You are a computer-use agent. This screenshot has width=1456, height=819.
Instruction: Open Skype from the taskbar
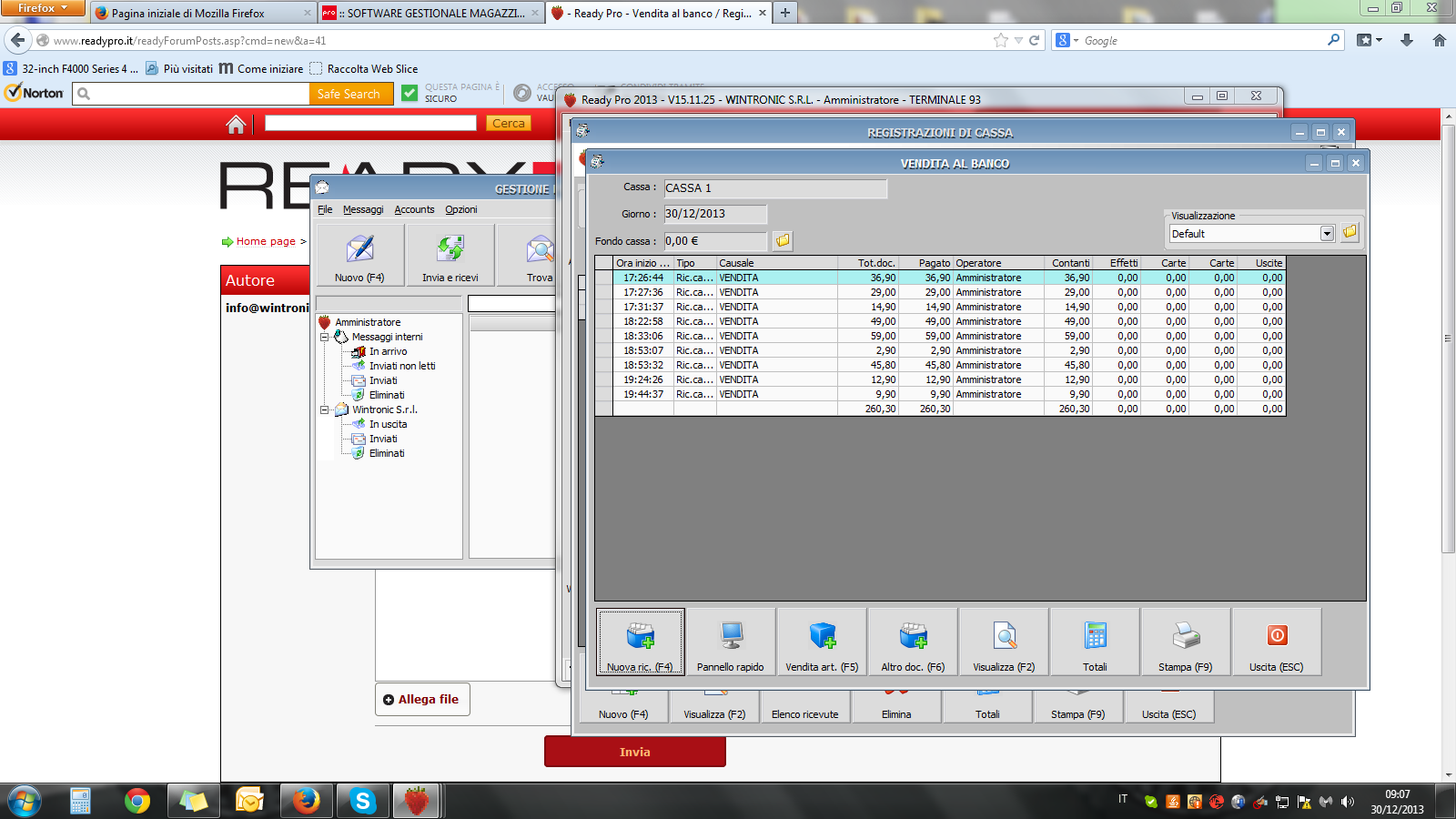coord(362,801)
